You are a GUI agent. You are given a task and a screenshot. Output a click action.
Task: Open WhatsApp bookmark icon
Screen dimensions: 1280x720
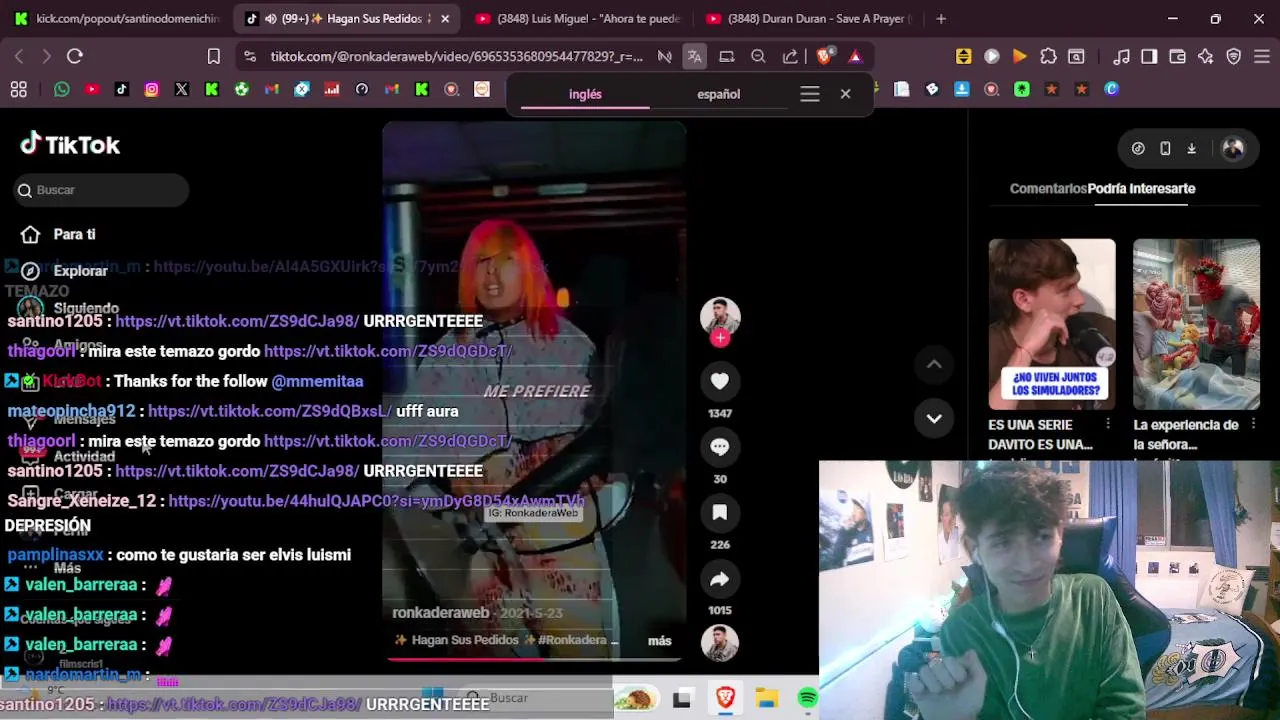click(x=62, y=89)
